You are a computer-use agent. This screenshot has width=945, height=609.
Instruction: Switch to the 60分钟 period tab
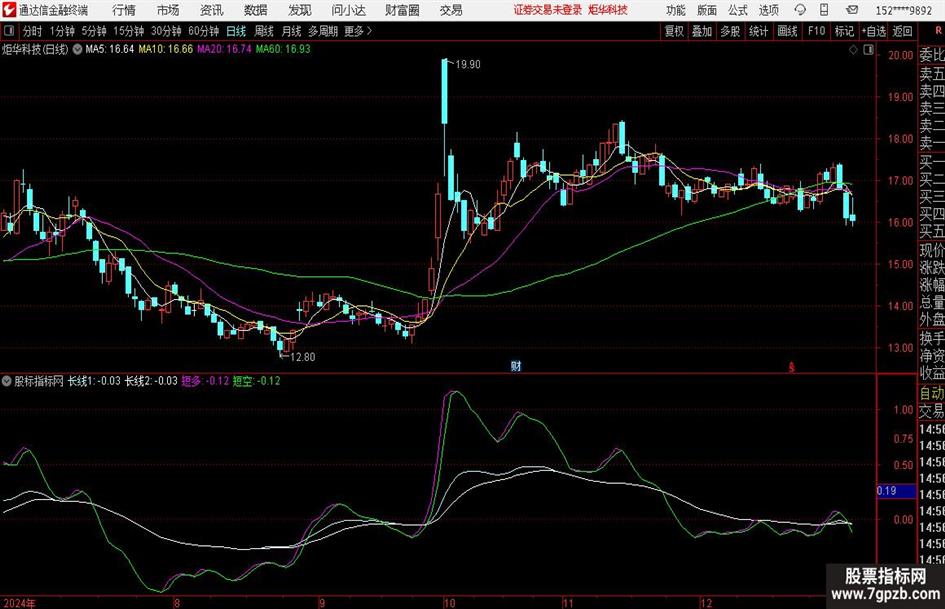(x=203, y=31)
